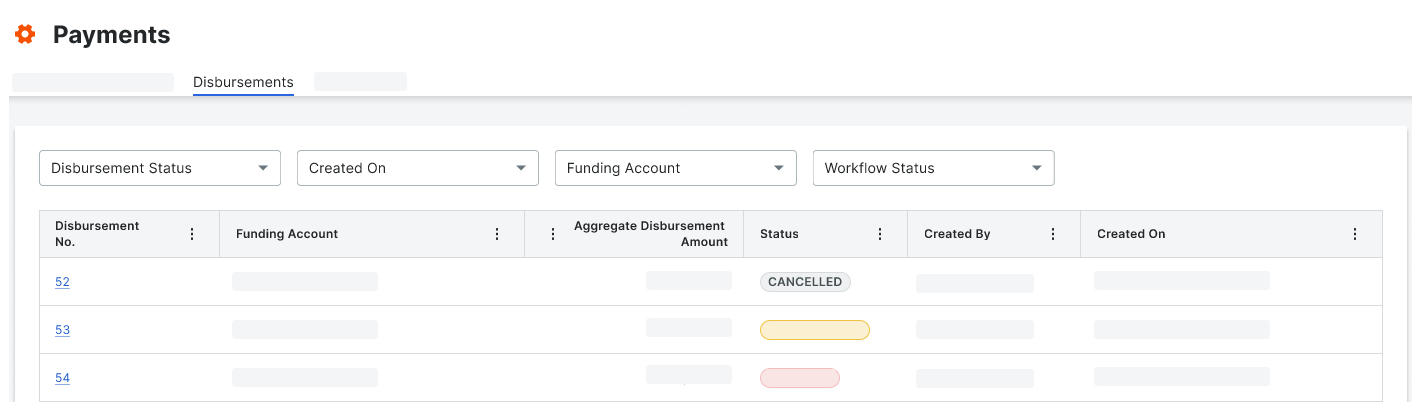This screenshot has width=1421, height=411.
Task: Sort by the Disbursement No. column header
Action: [x=97, y=234]
